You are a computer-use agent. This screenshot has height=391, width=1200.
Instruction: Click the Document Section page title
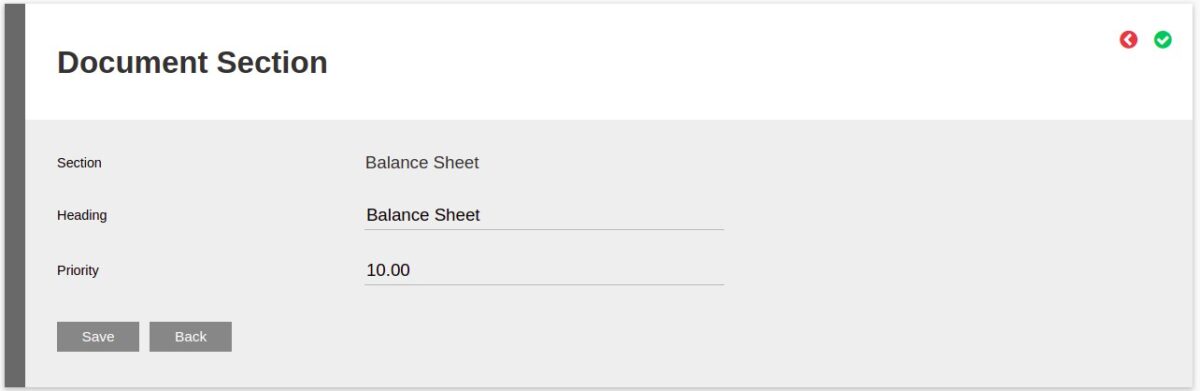192,62
